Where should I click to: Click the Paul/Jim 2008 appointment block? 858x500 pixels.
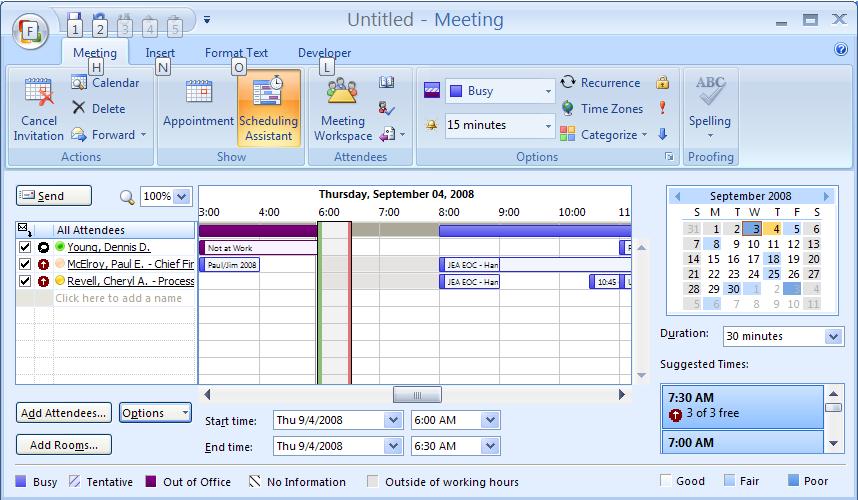(x=229, y=265)
